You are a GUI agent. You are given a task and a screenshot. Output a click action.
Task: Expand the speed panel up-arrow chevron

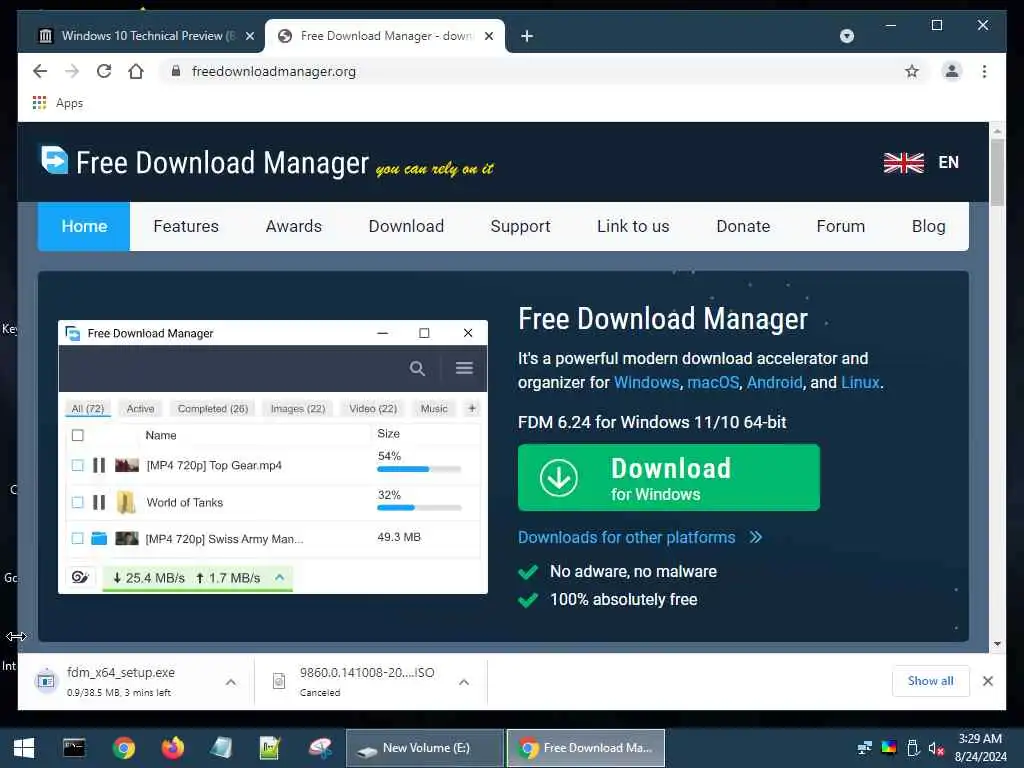pos(280,577)
